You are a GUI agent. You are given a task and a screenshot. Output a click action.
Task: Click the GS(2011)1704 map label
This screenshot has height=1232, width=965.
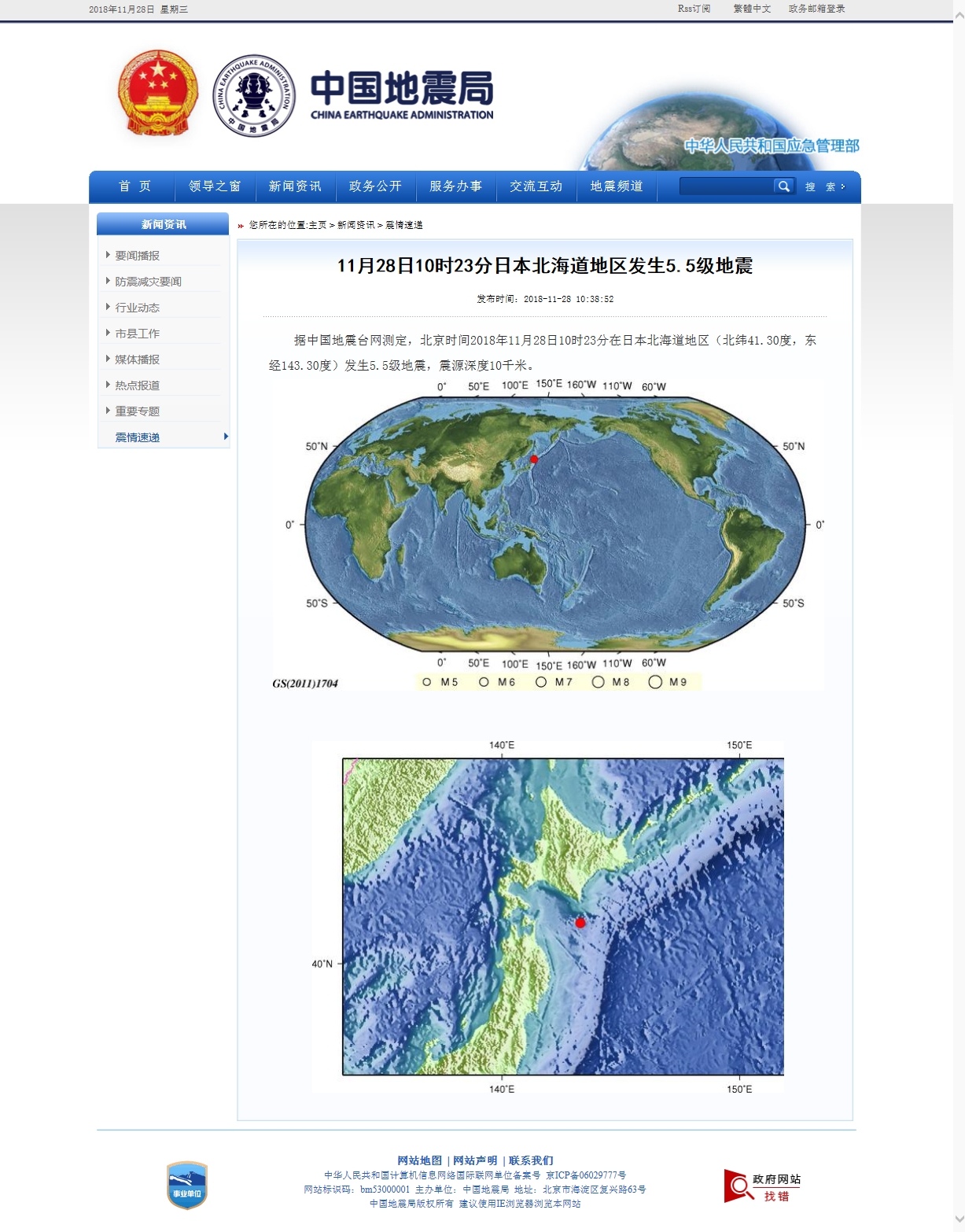pyautogui.click(x=305, y=683)
